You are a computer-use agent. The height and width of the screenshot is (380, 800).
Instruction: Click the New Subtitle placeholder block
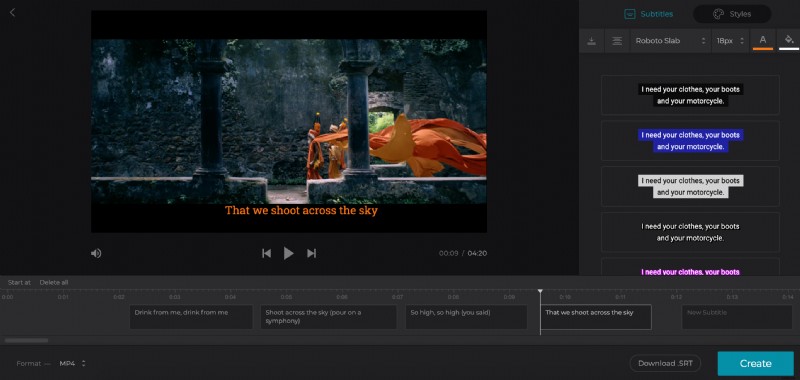737,317
